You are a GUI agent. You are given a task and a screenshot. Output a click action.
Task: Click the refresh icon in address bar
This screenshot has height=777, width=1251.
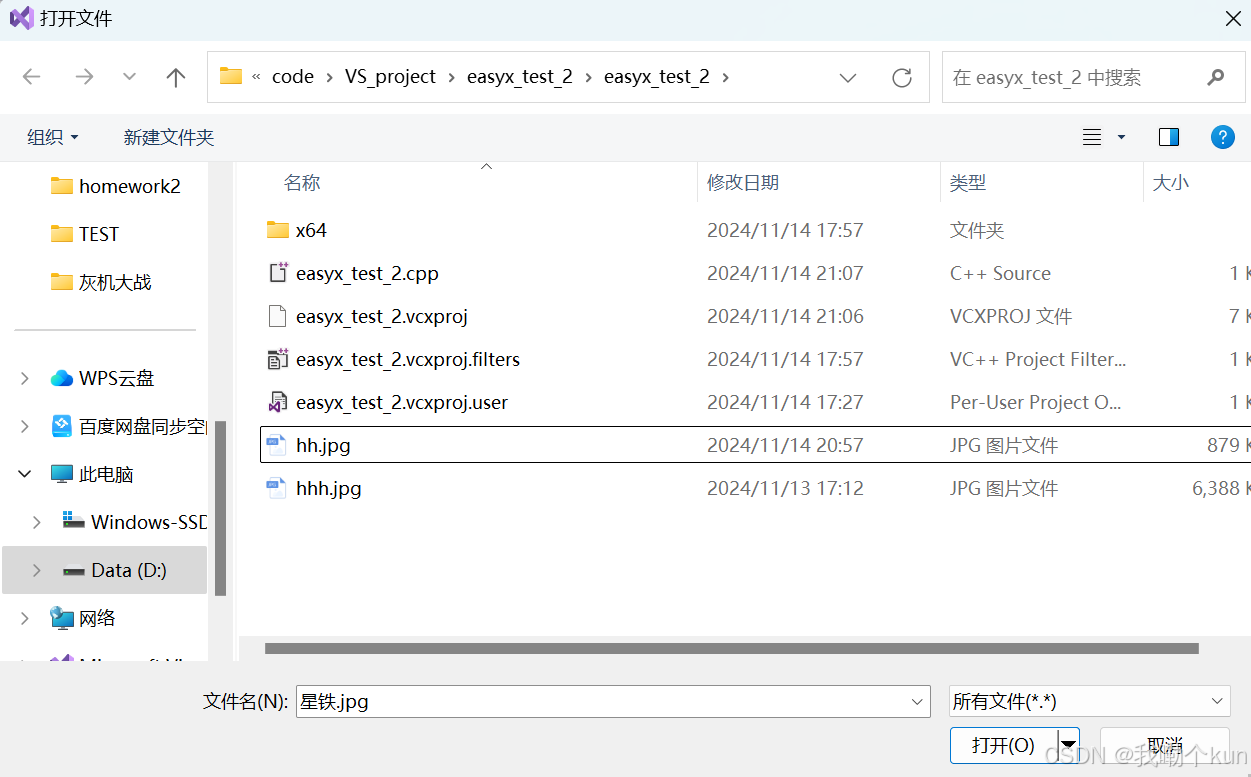(901, 77)
